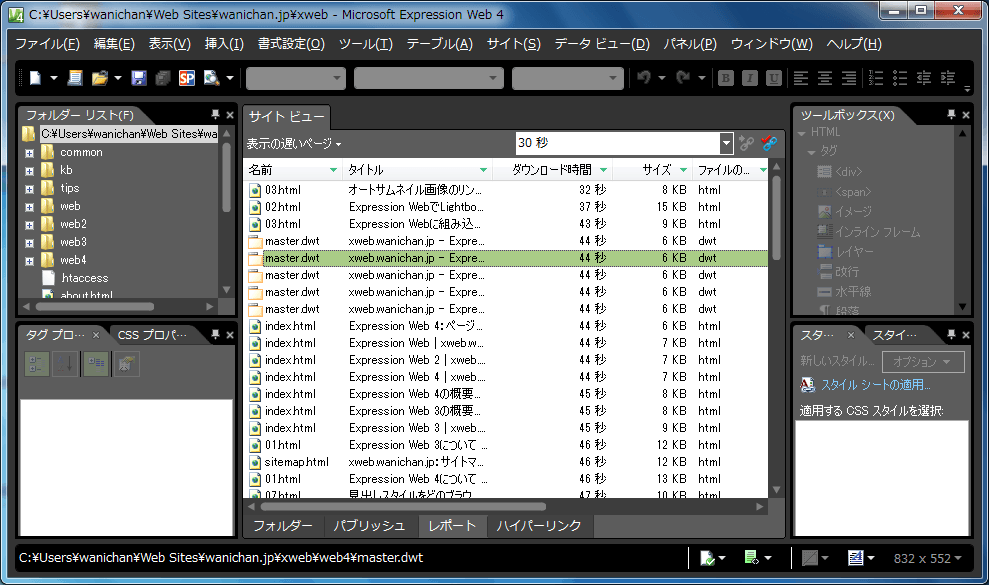
Task: Click the Align Left toolbar icon
Action: 801,78
